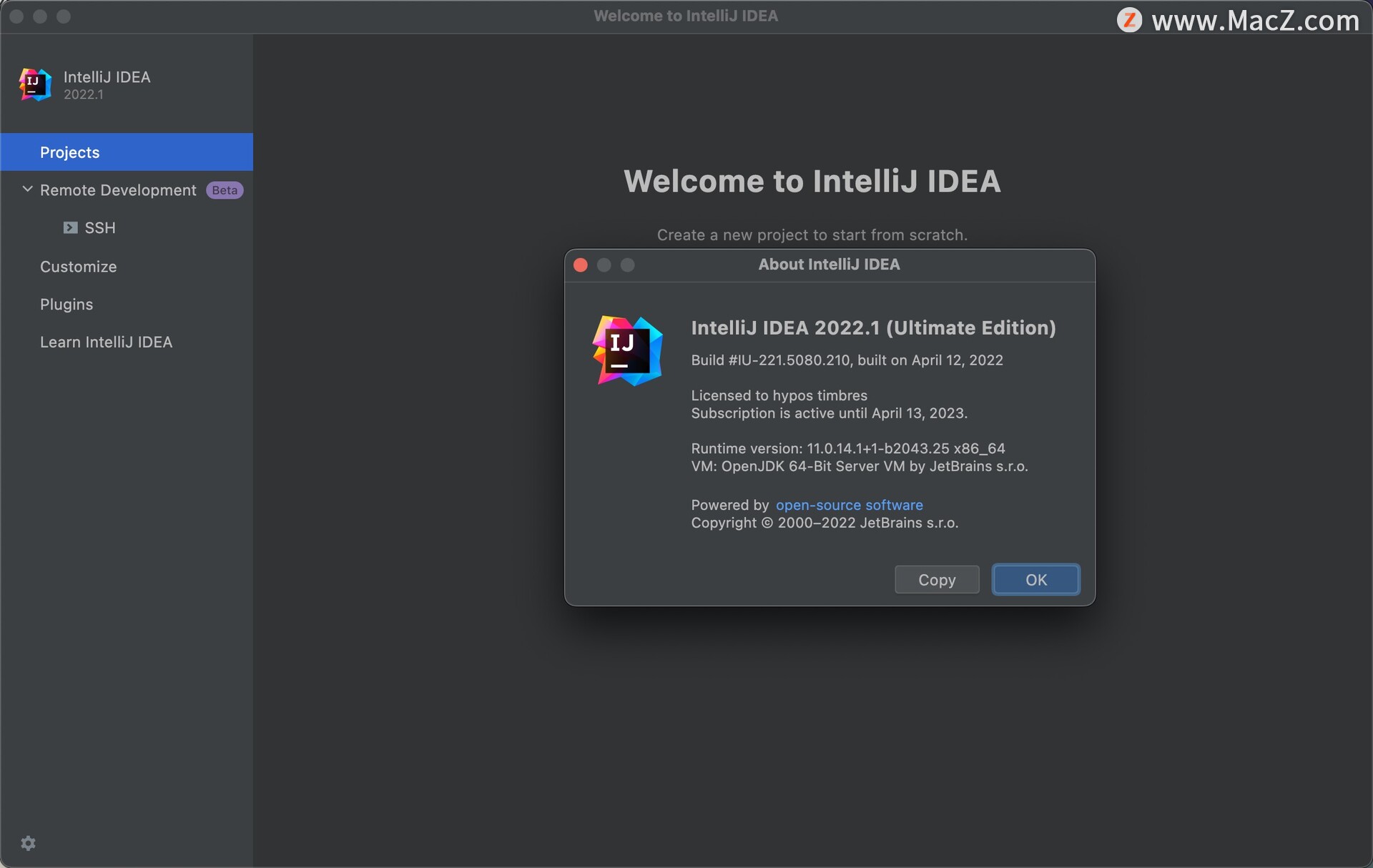Select Learn IntelliJ IDEA menu item
Screen dimensions: 1373x868
point(106,342)
